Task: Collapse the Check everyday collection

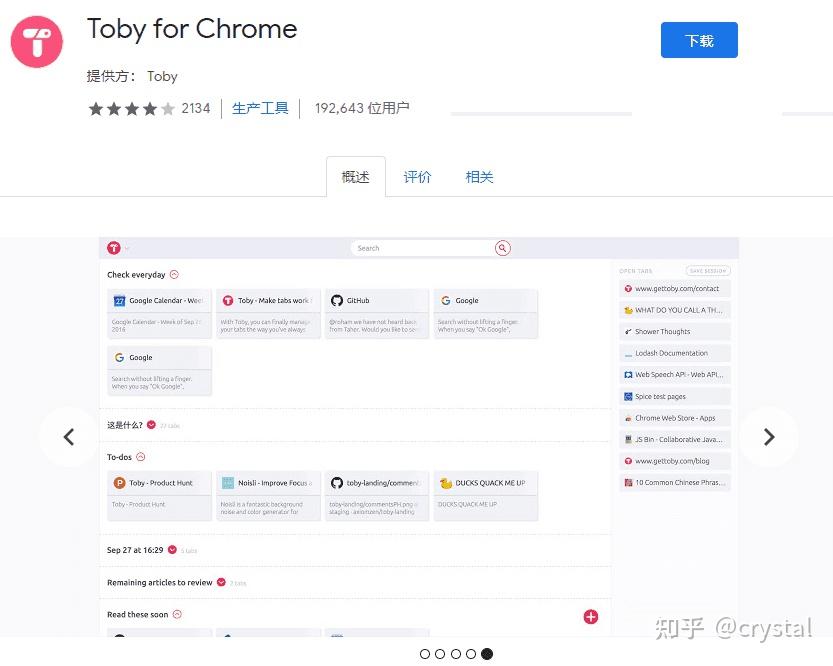Action: [x=174, y=275]
